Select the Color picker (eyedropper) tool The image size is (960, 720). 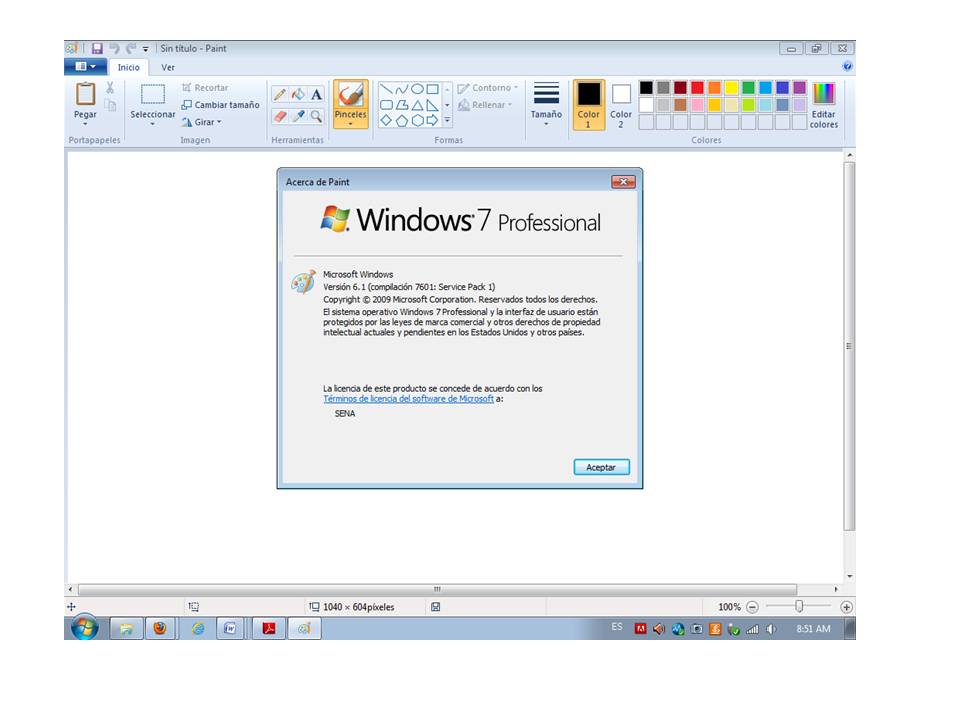(297, 115)
